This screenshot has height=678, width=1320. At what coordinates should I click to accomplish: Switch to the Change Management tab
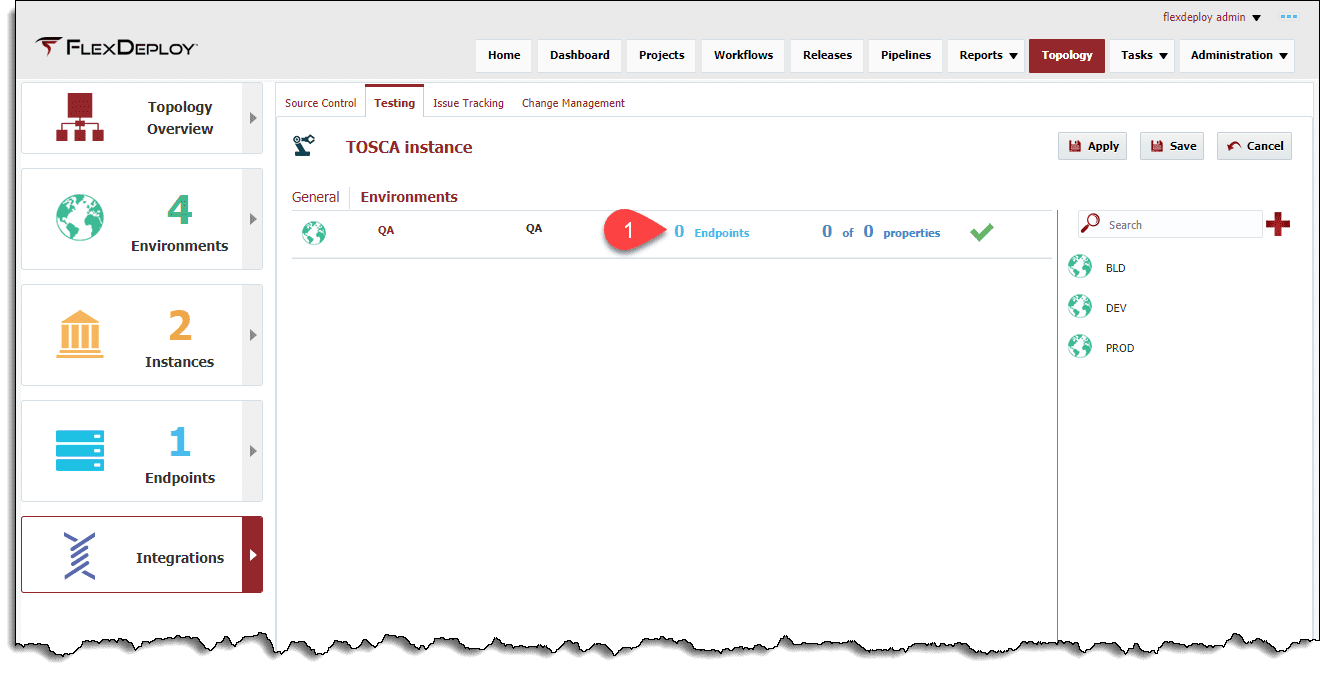[x=573, y=103]
